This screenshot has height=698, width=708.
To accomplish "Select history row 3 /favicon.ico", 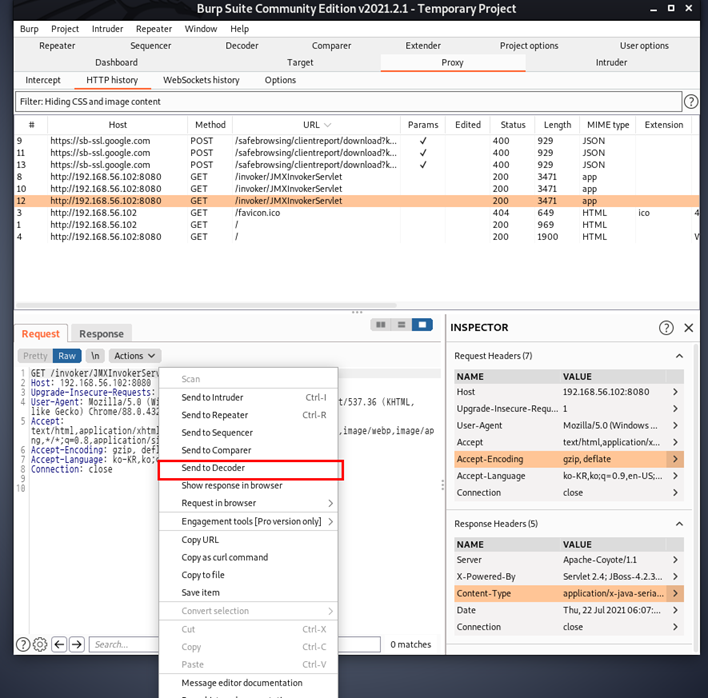I will (x=357, y=213).
